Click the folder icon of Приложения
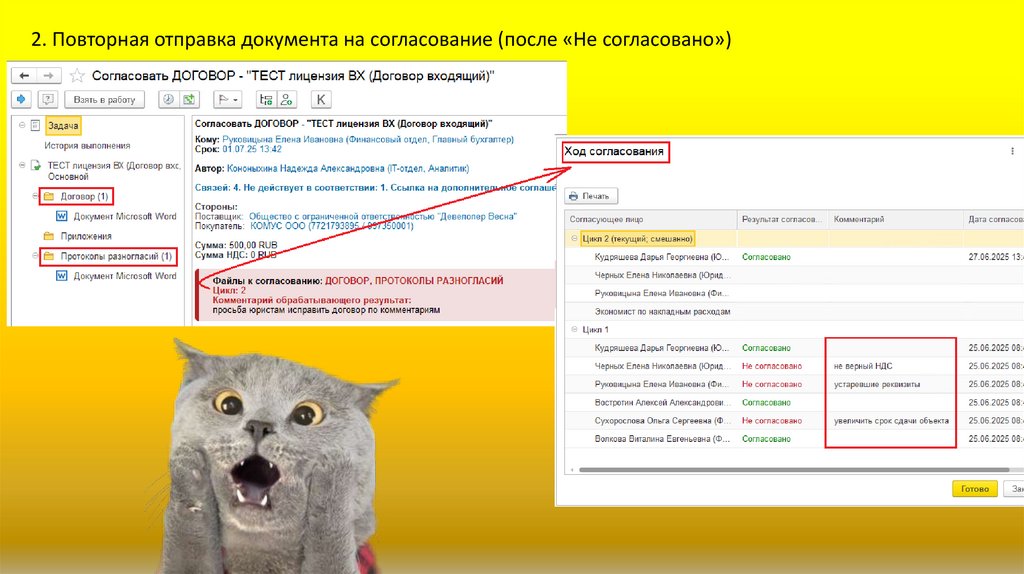Screen dimensions: 1024x574 [x=49, y=236]
